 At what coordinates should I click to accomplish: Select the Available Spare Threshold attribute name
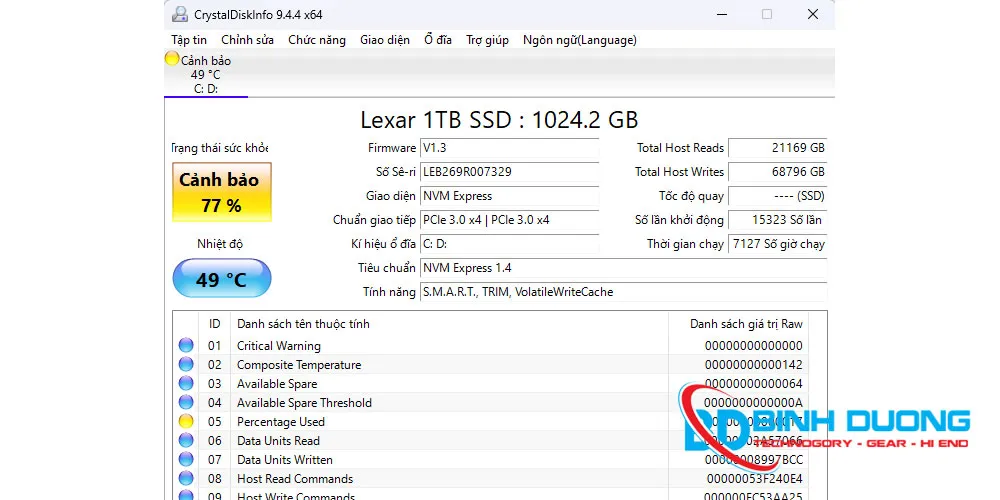304,403
